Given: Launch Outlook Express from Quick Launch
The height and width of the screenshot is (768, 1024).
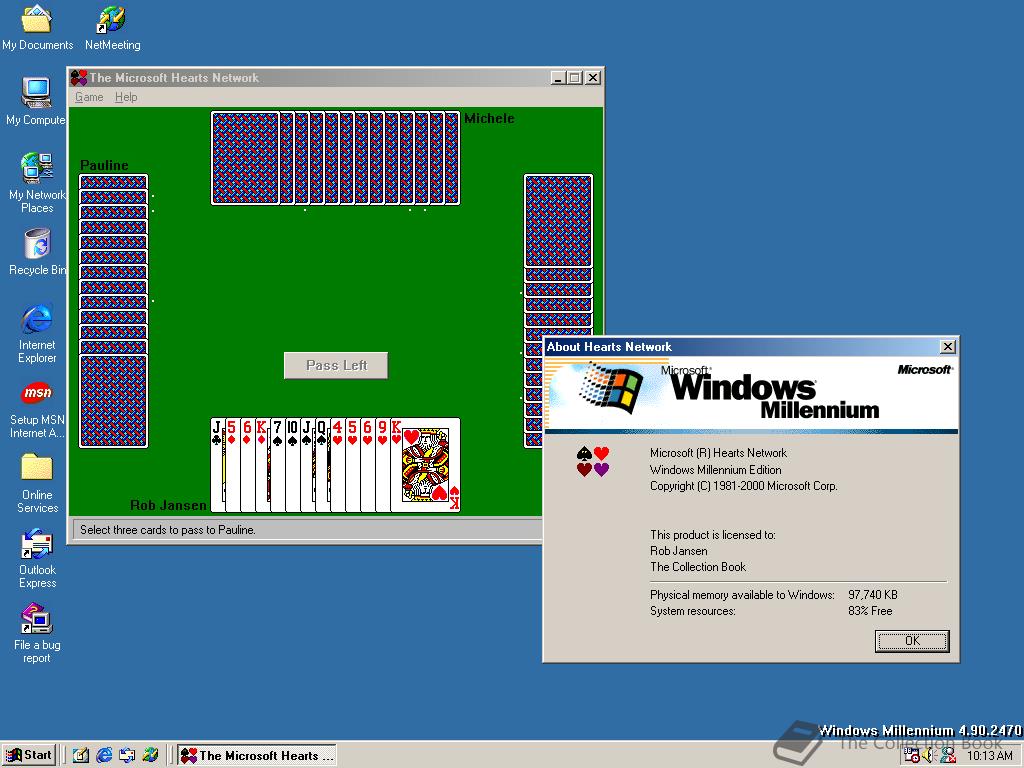Looking at the screenshot, I should tap(127, 756).
